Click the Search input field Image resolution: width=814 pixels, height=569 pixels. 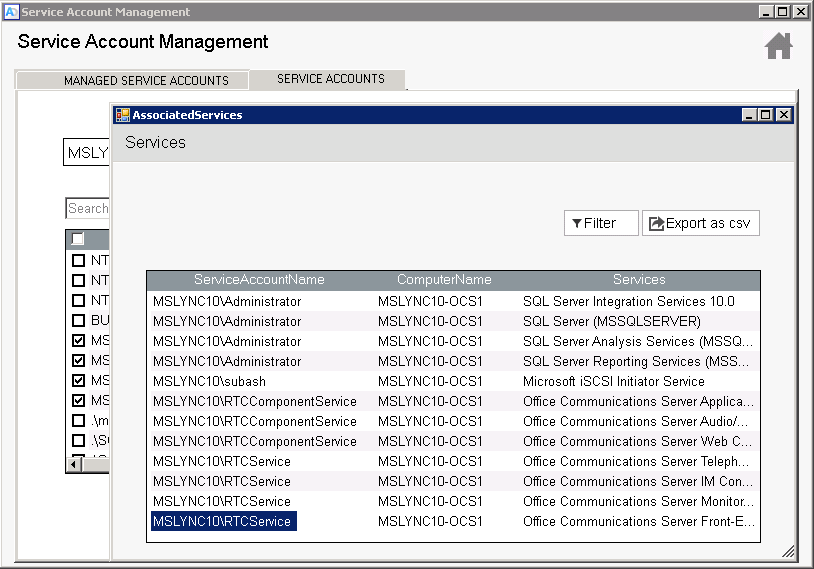click(x=88, y=208)
